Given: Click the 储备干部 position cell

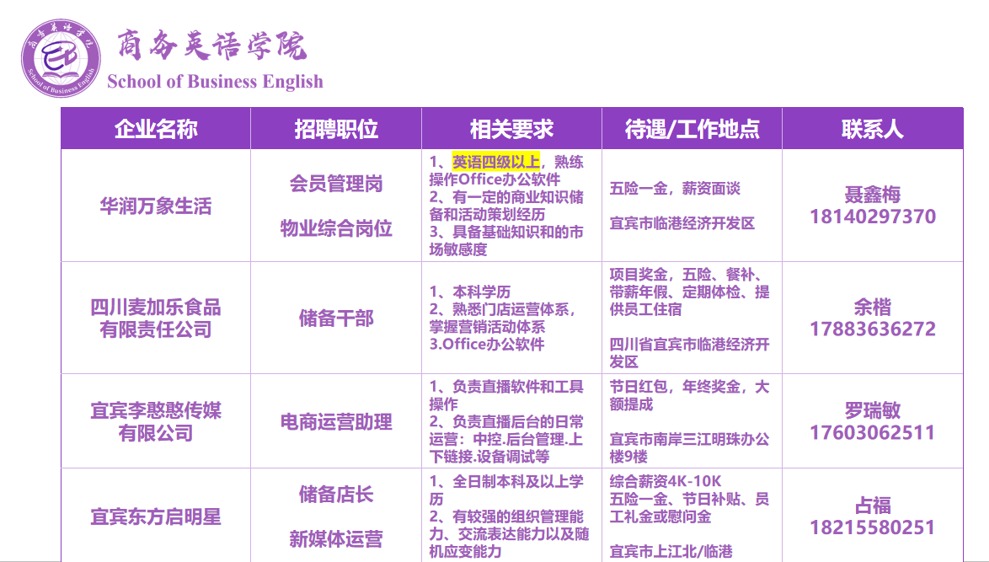Looking at the screenshot, I should [336, 318].
